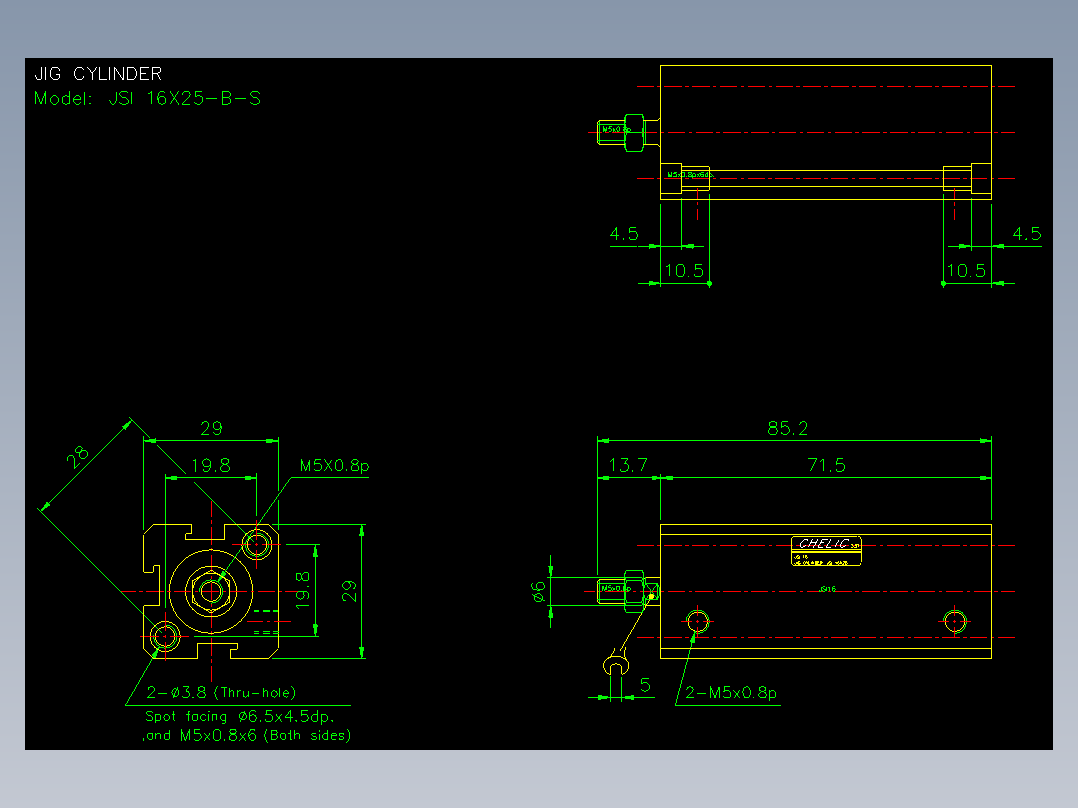Select the "13.7" rod length dimension
Image resolution: width=1078 pixels, height=808 pixels.
pos(628,466)
